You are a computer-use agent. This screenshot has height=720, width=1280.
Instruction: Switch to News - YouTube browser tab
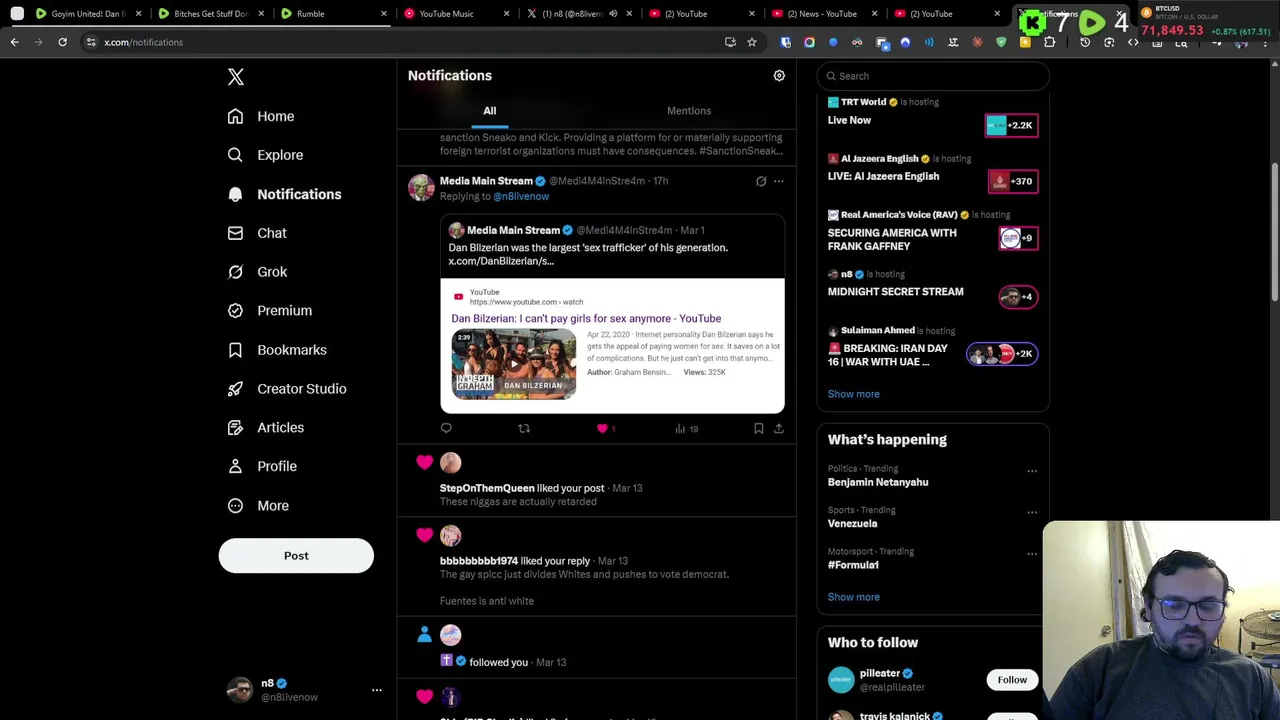tap(822, 14)
